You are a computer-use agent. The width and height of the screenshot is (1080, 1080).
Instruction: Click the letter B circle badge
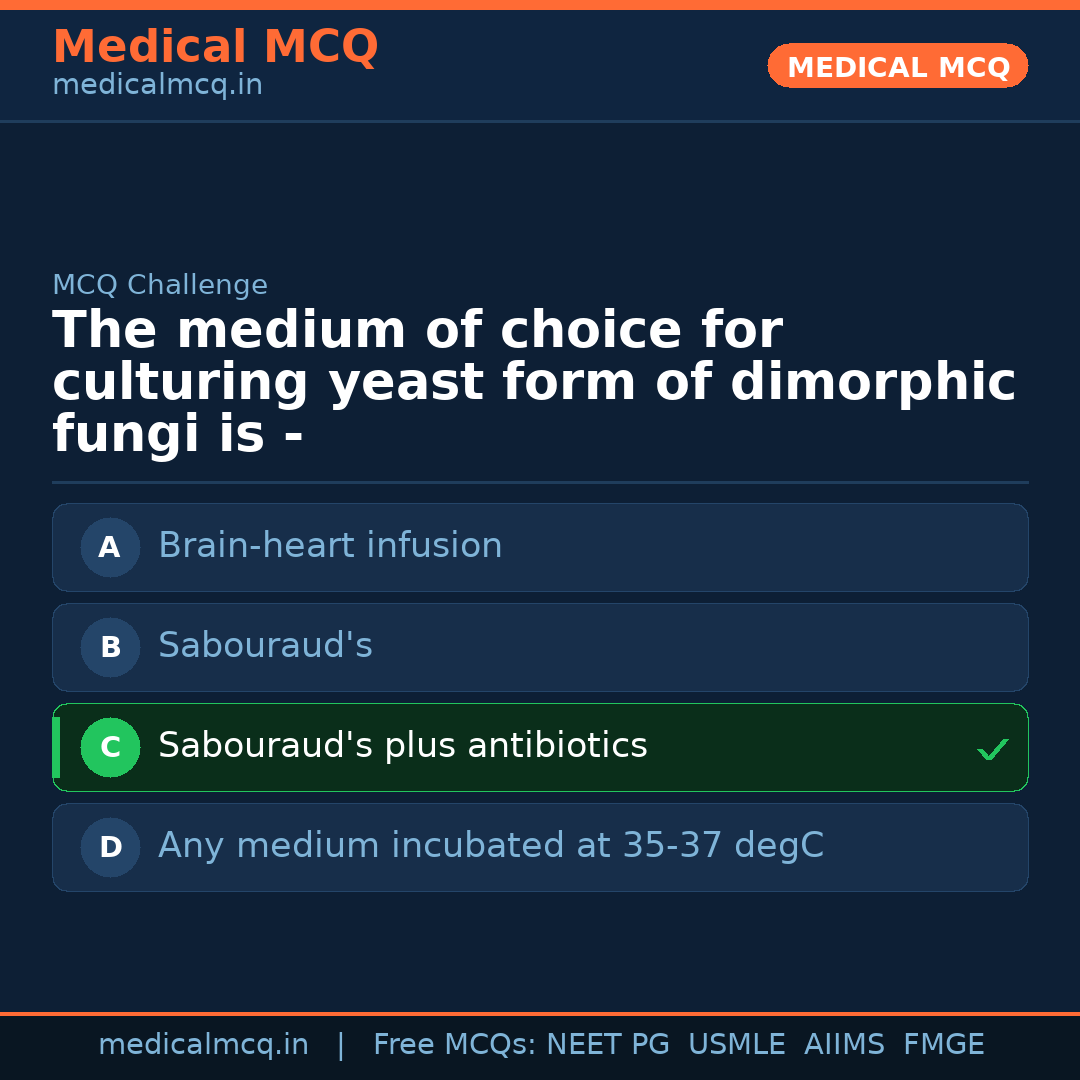pyautogui.click(x=110, y=647)
